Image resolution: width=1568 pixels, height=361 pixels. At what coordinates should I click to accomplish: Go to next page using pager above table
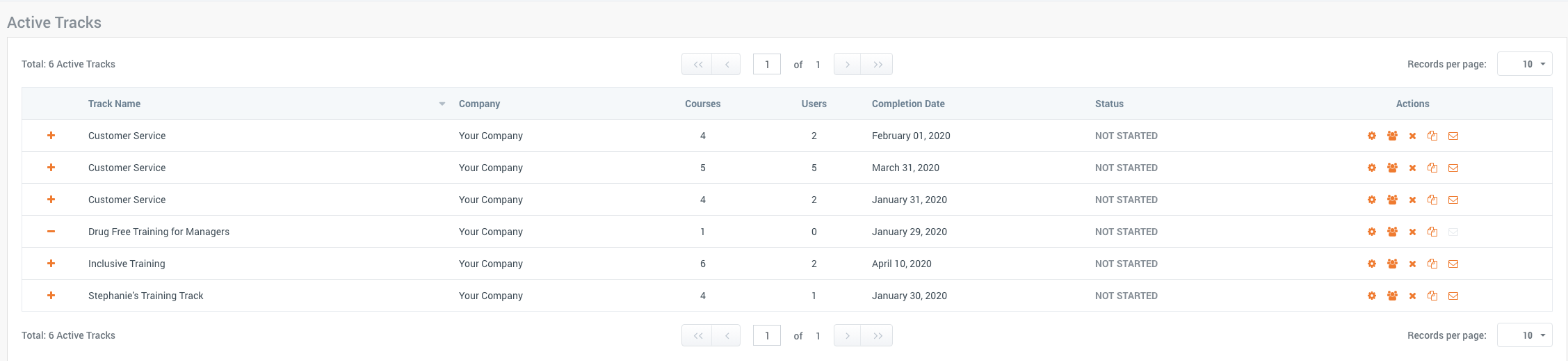coord(847,64)
